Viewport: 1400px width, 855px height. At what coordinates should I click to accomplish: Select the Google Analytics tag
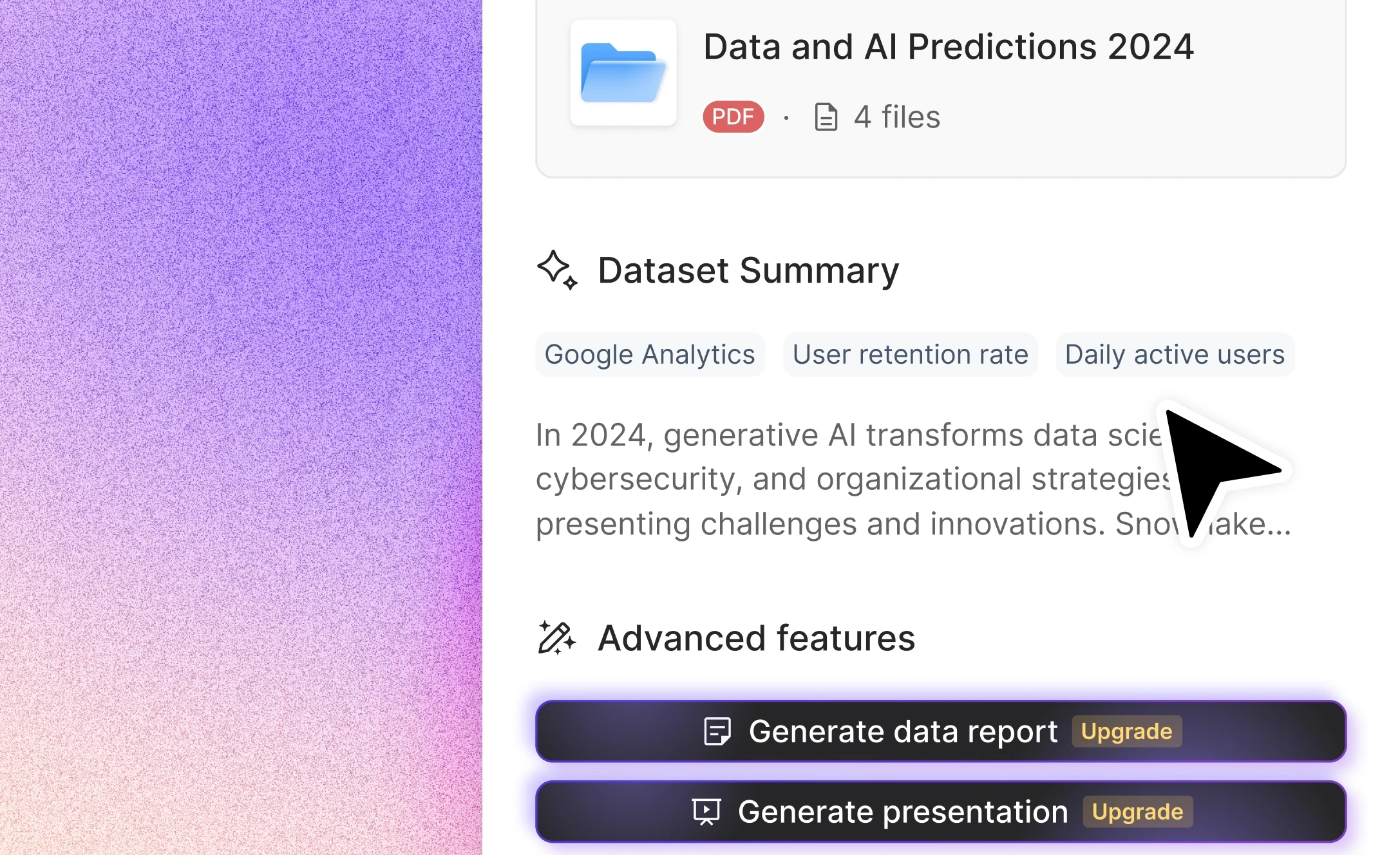(x=650, y=355)
